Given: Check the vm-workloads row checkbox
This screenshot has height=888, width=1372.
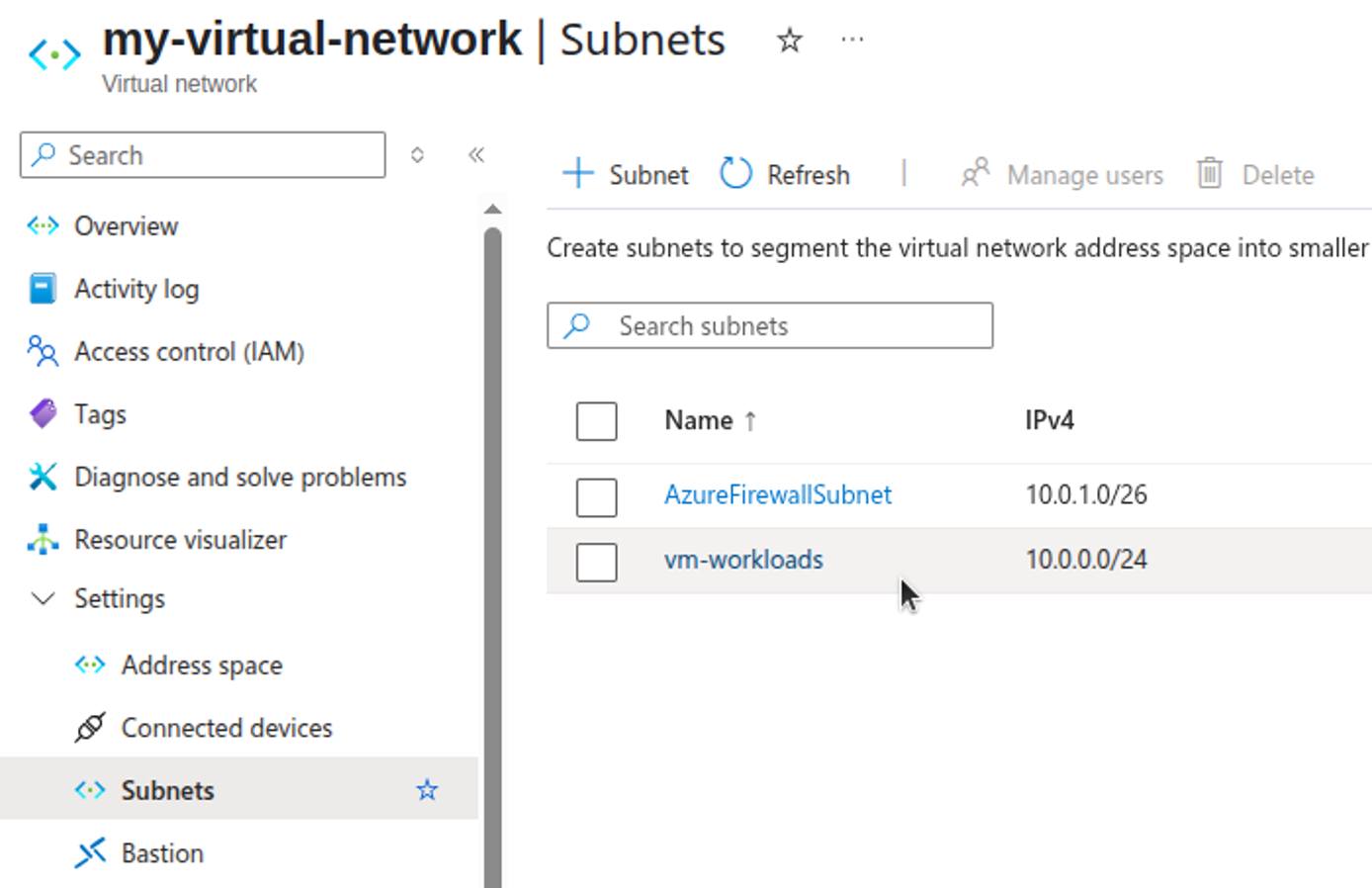Looking at the screenshot, I should click(x=595, y=561).
